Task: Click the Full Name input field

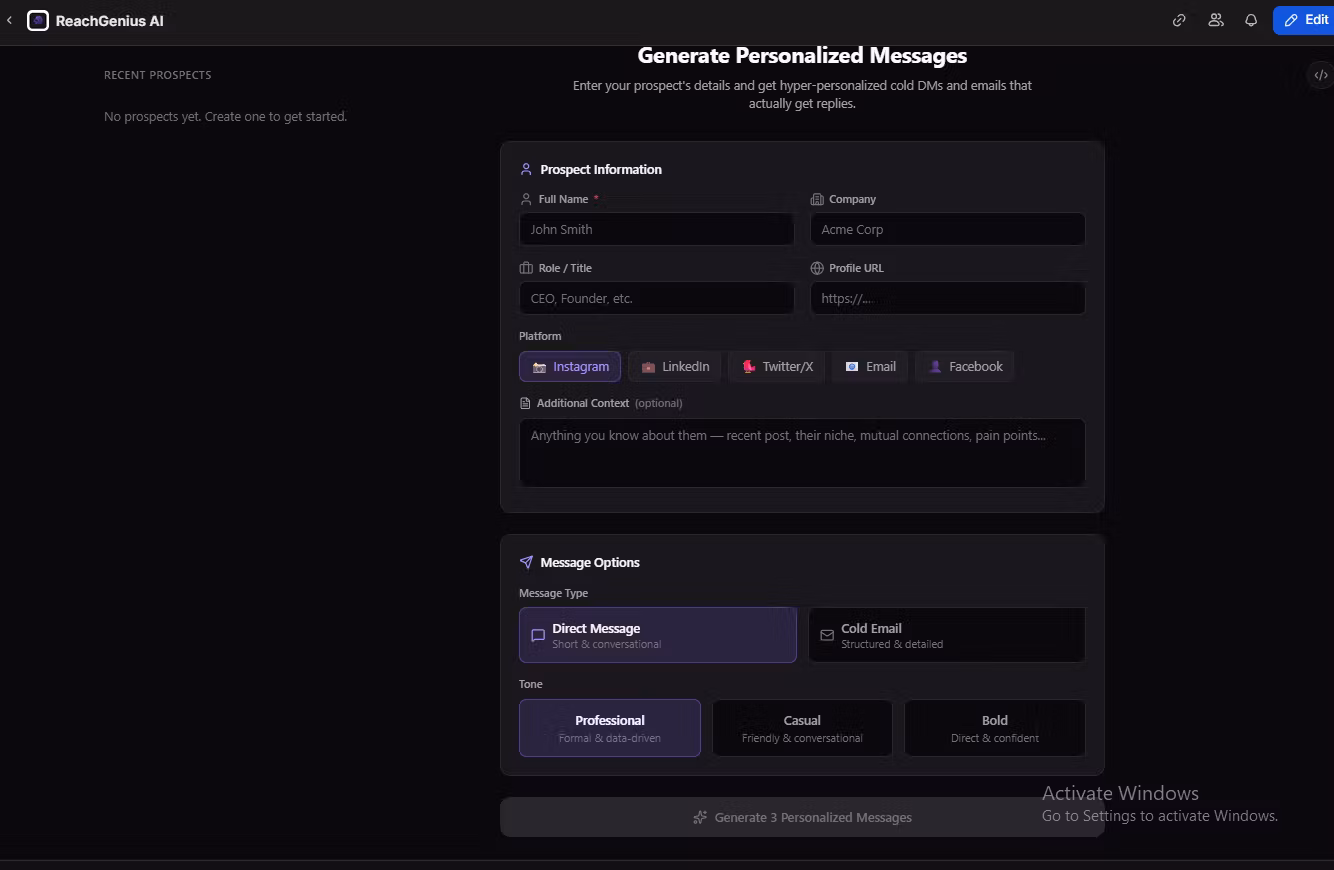Action: pos(657,229)
